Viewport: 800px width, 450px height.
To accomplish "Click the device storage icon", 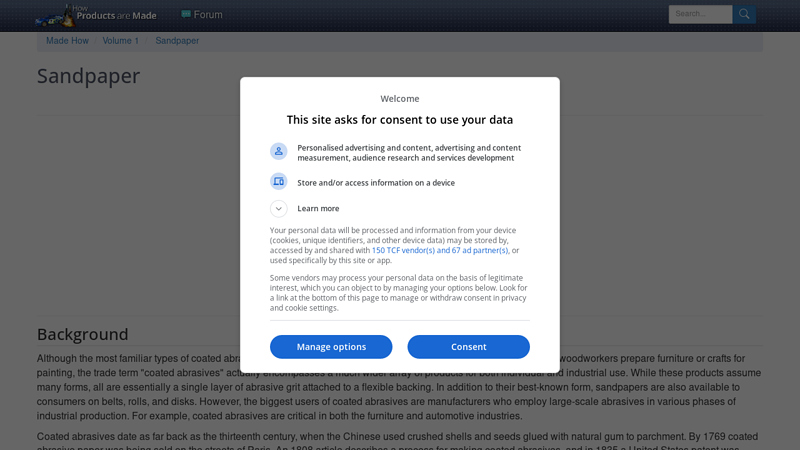I will [x=279, y=182].
